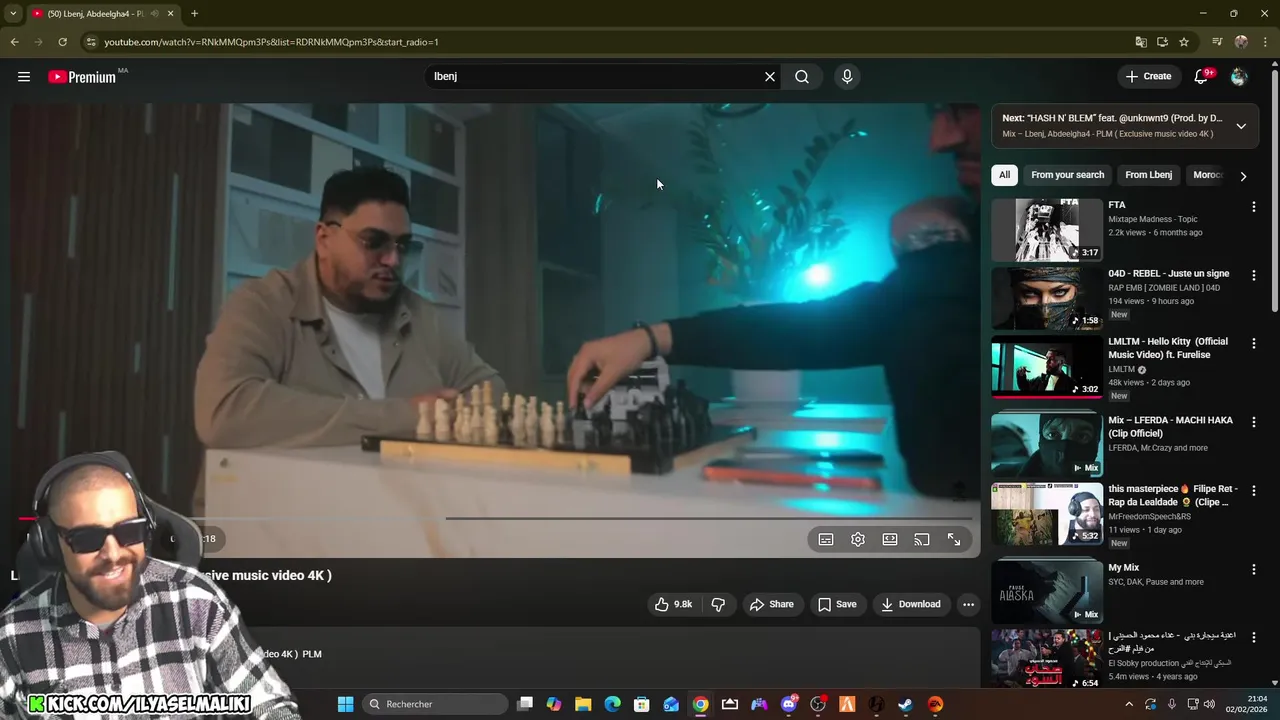Open options for the El Sobky video
This screenshot has height=720, width=1280.
point(1253,637)
